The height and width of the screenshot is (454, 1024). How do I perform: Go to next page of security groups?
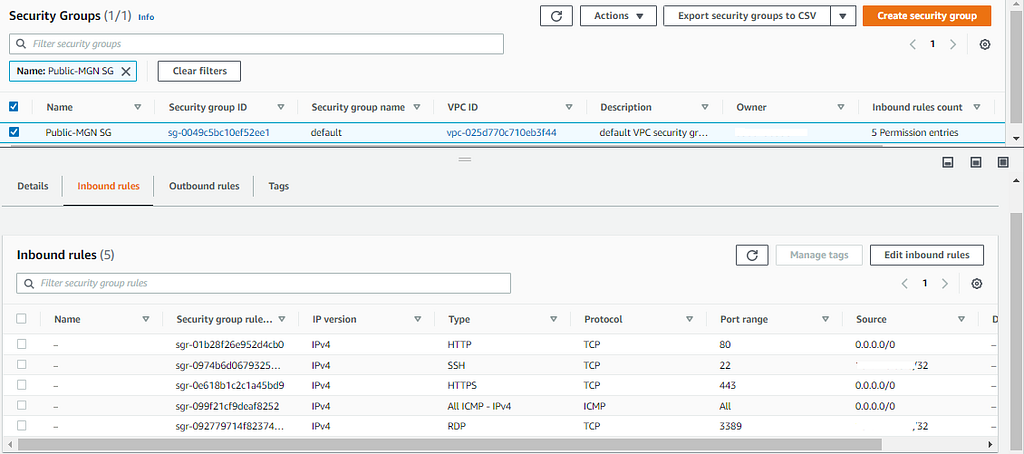tap(953, 44)
